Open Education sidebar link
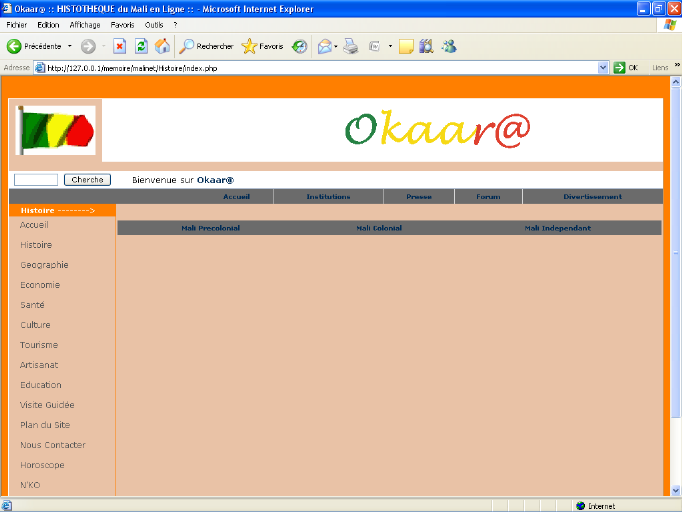This screenshot has height=512, width=682. (41, 385)
